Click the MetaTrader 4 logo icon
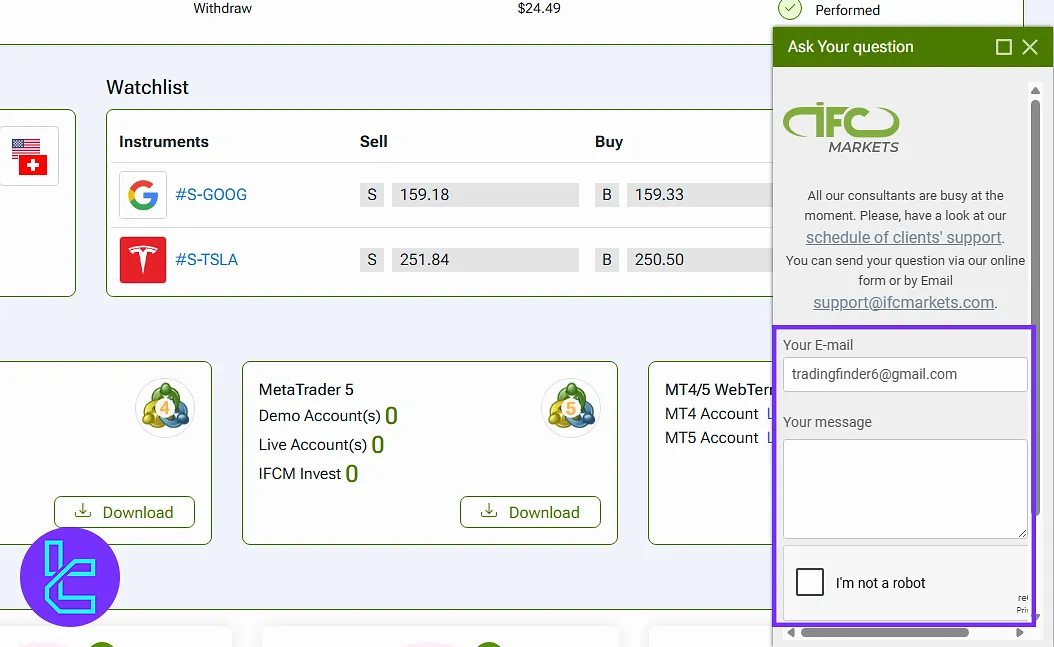The height and width of the screenshot is (647, 1054). 165,408
